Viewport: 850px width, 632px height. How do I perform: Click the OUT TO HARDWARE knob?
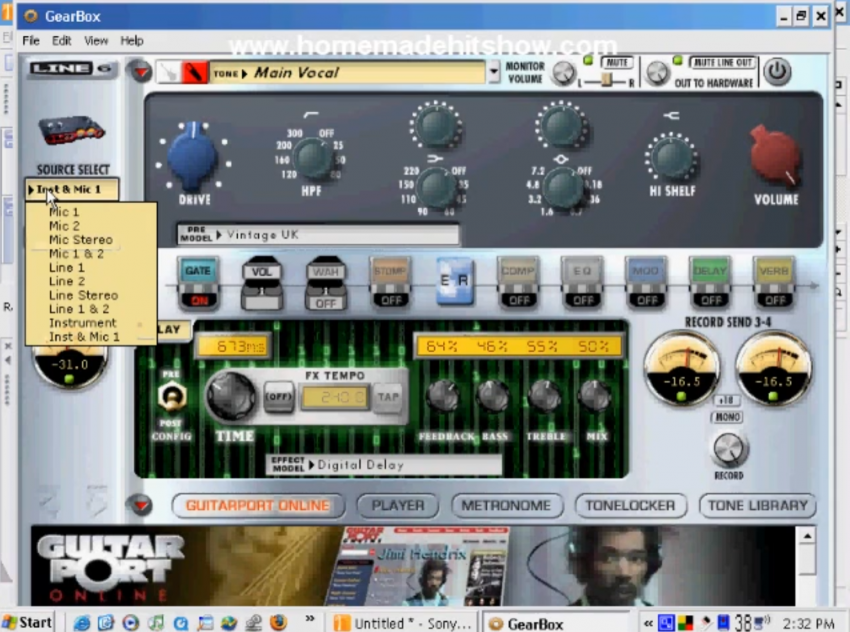coord(658,73)
